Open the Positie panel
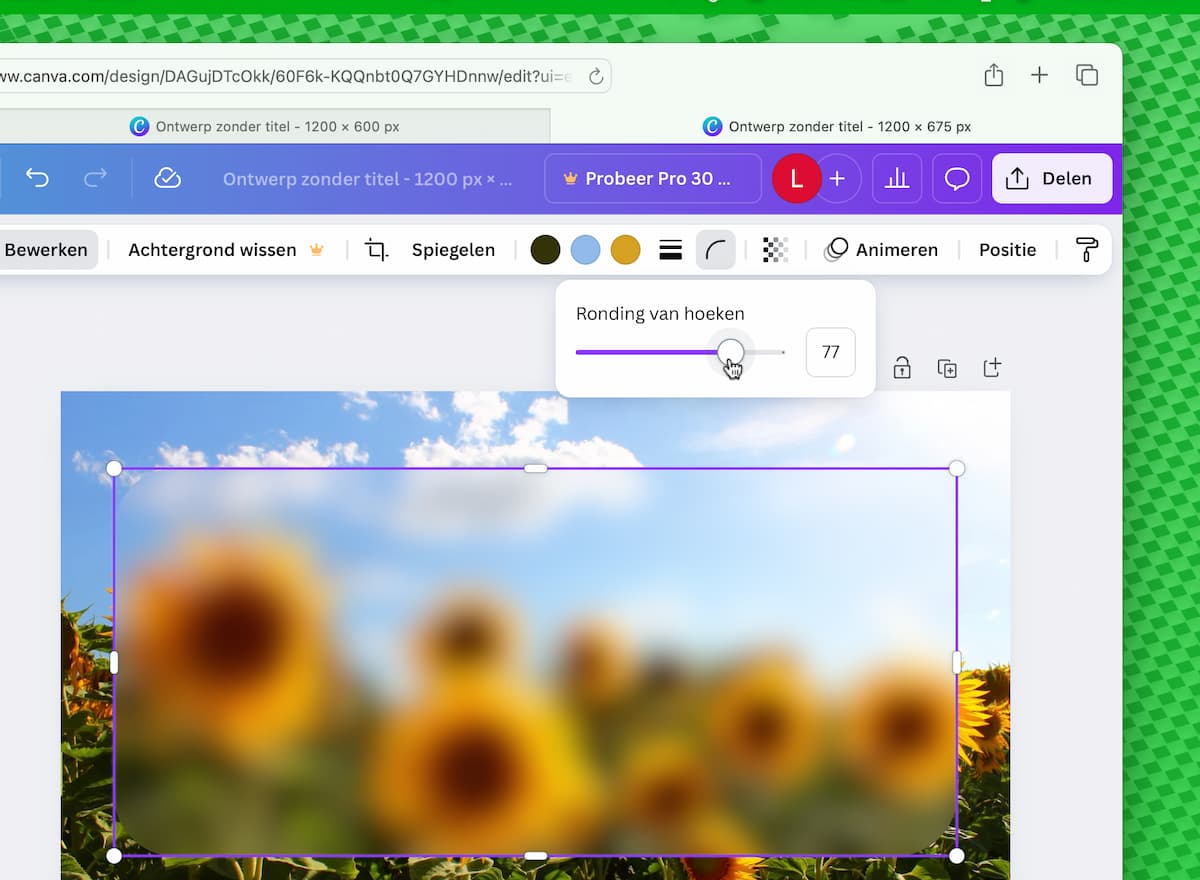Viewport: 1200px width, 880px height. click(1007, 250)
